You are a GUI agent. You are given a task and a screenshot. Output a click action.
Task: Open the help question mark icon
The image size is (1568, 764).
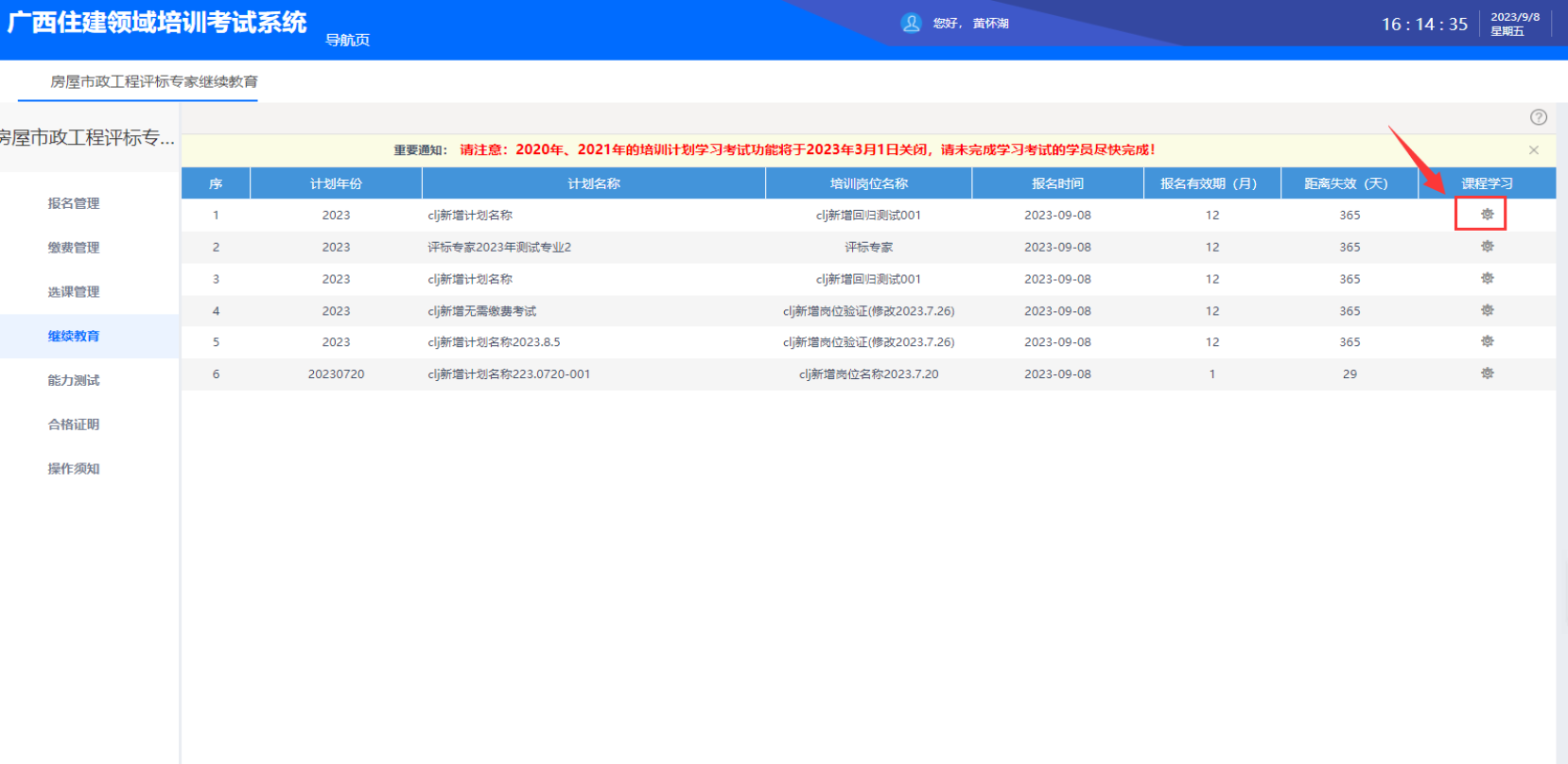pos(1538,117)
